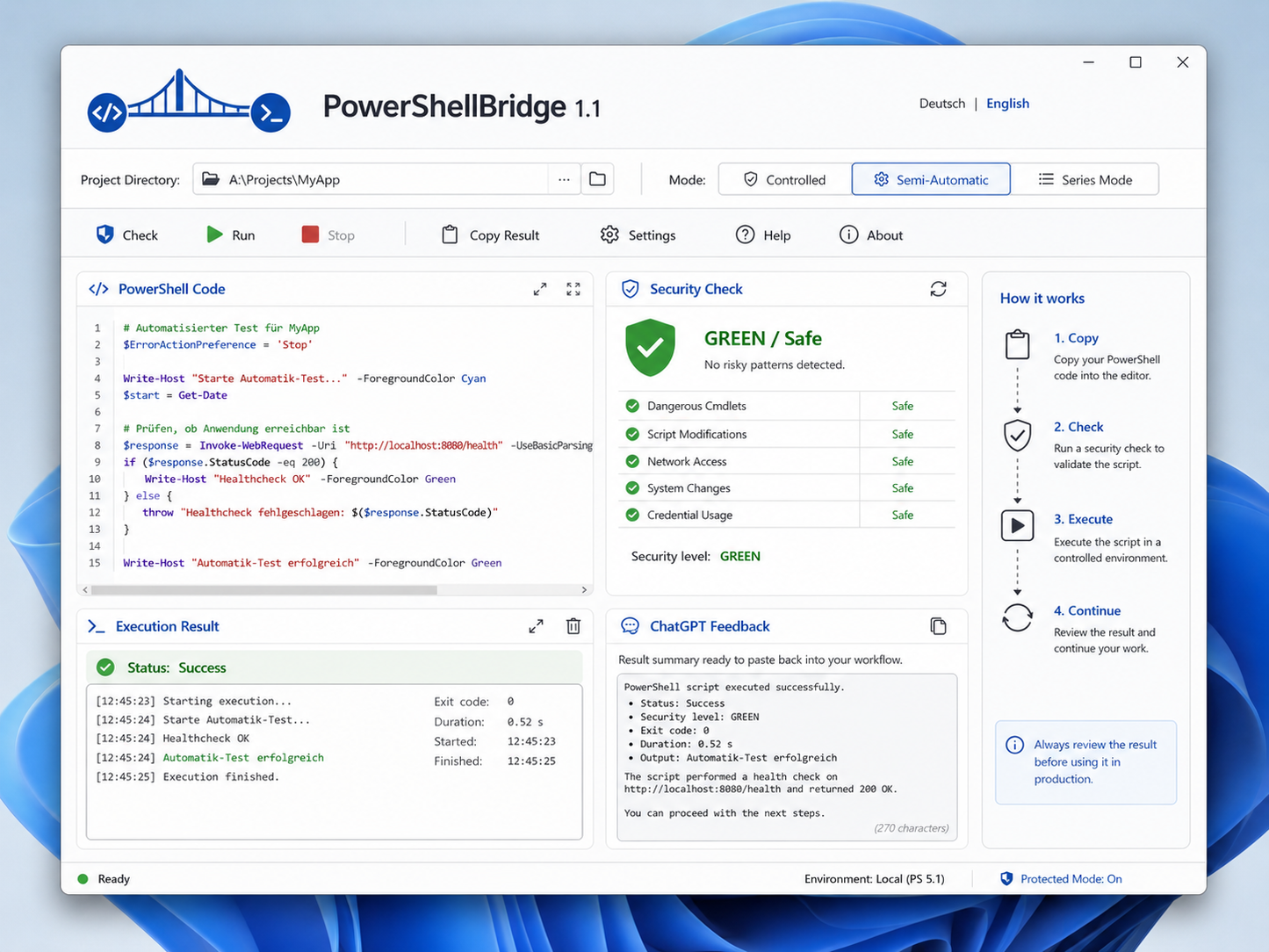Screen dimensions: 1269x952
Task: Click the green Status Success check icon
Action: click(105, 667)
